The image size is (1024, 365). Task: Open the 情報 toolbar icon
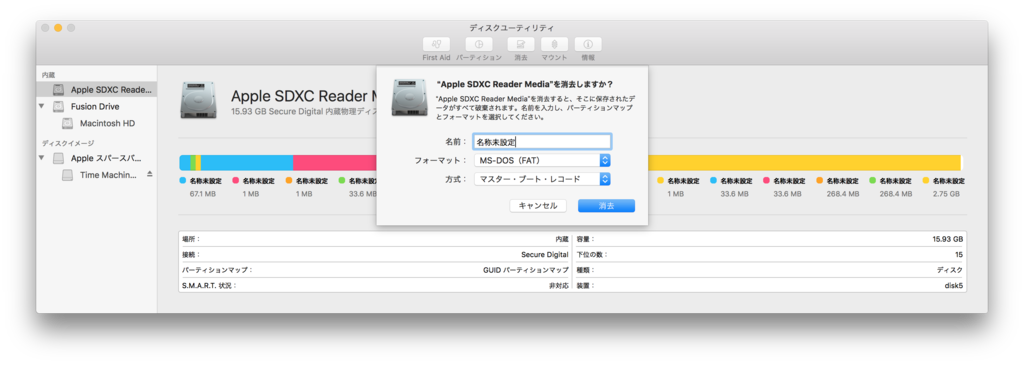[588, 44]
